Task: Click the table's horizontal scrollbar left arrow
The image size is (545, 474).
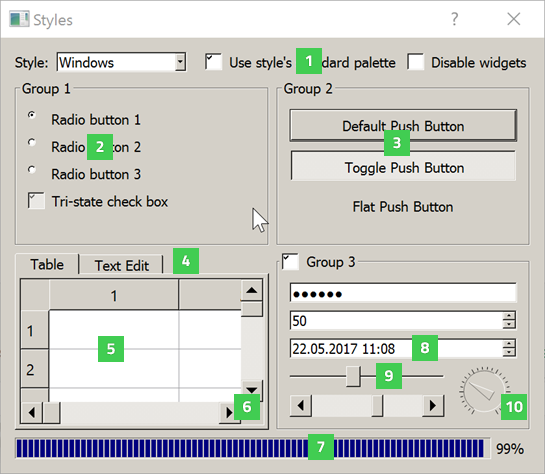Action: pyautogui.click(x=32, y=412)
